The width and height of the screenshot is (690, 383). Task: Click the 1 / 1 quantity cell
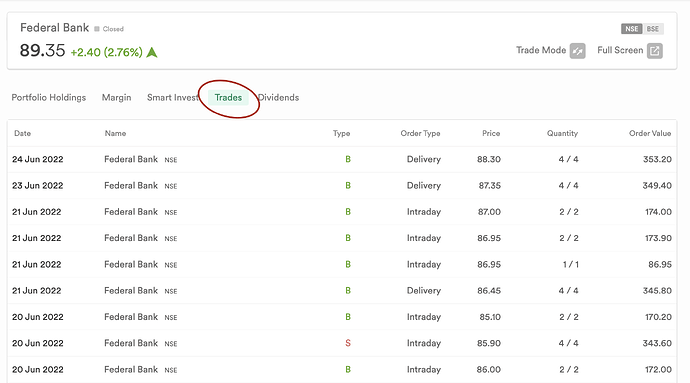pyautogui.click(x=570, y=265)
